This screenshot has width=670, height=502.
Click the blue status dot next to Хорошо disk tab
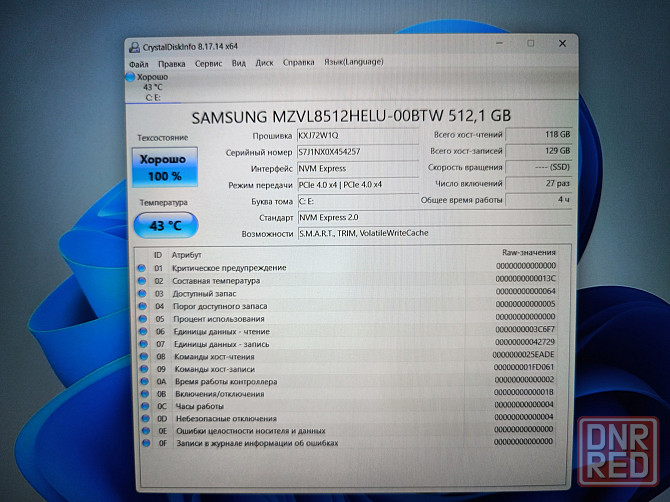point(130,77)
